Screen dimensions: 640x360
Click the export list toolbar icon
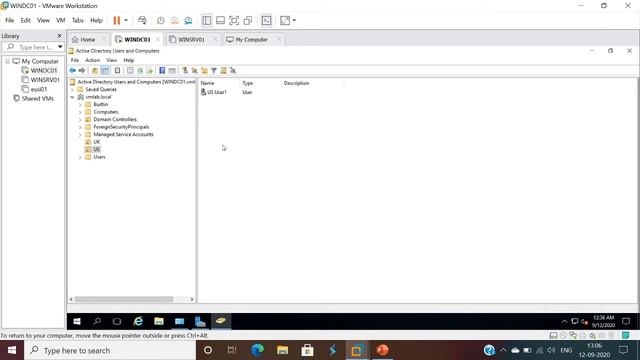pos(150,71)
